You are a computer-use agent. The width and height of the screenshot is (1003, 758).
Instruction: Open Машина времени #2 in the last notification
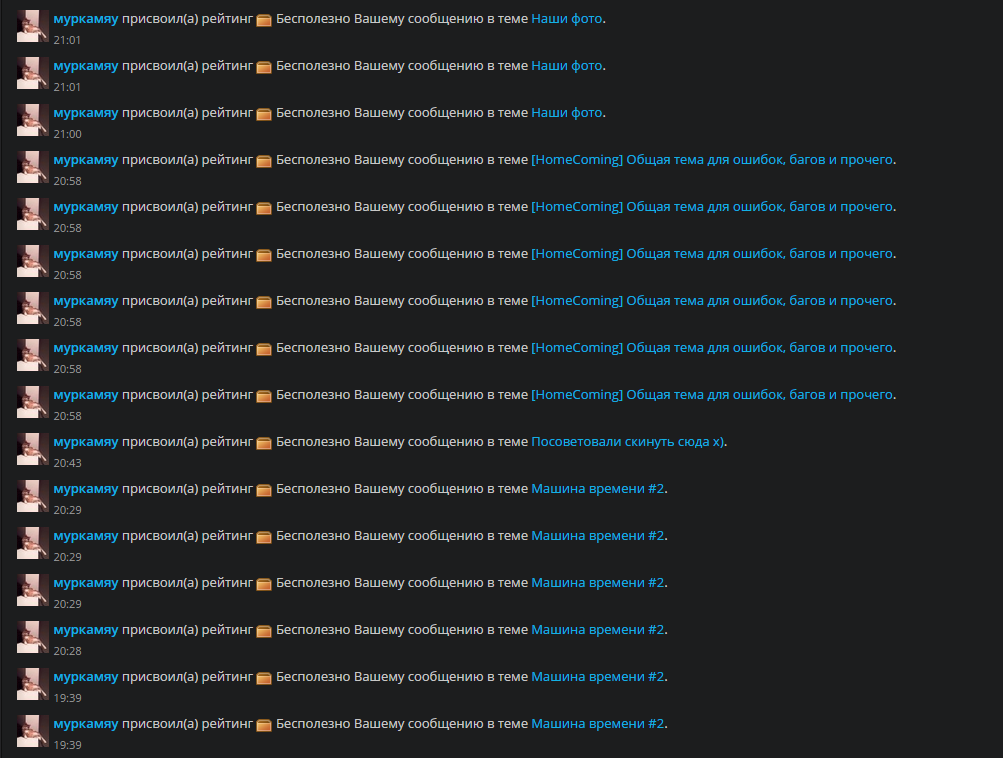point(597,723)
